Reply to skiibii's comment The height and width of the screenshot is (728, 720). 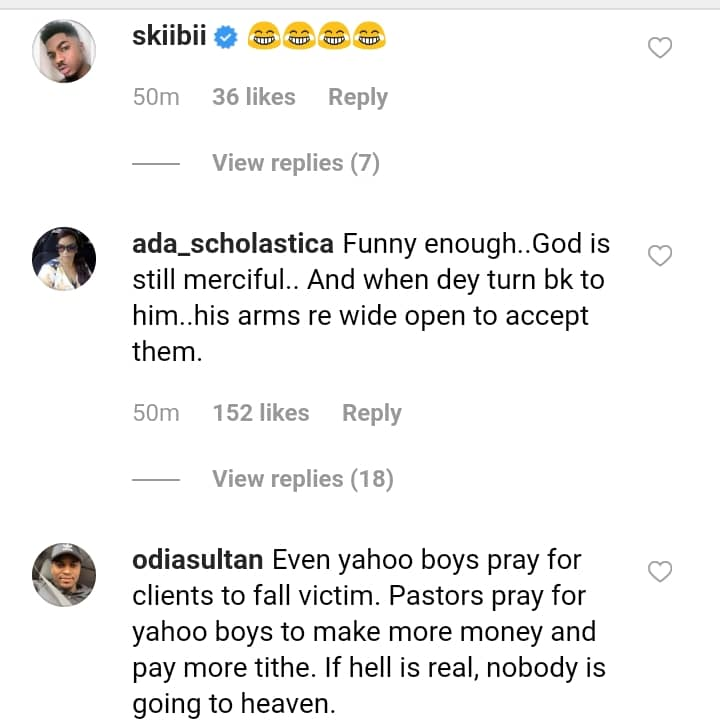[x=357, y=97]
